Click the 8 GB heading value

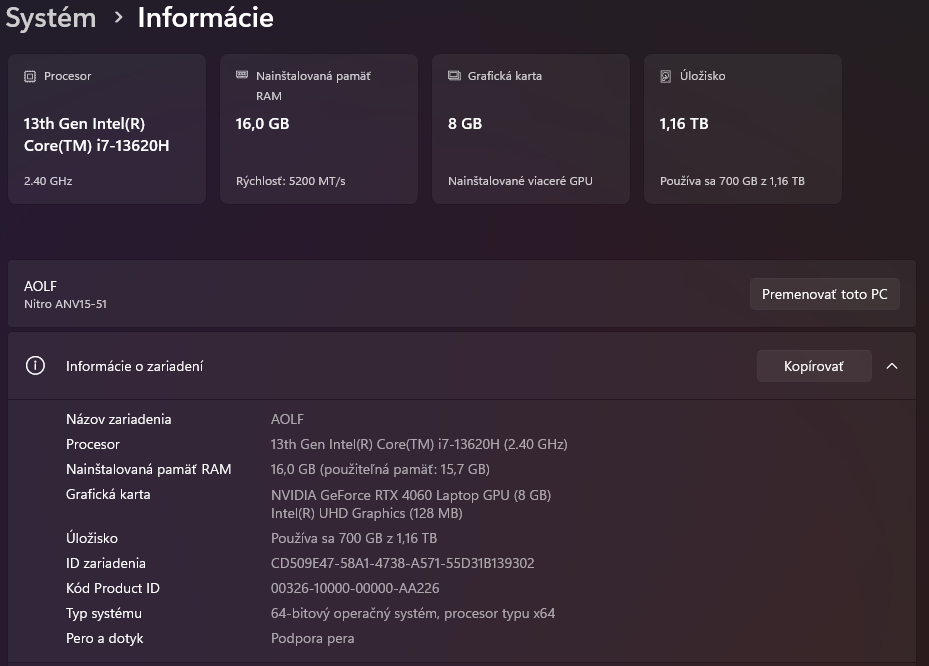point(465,123)
